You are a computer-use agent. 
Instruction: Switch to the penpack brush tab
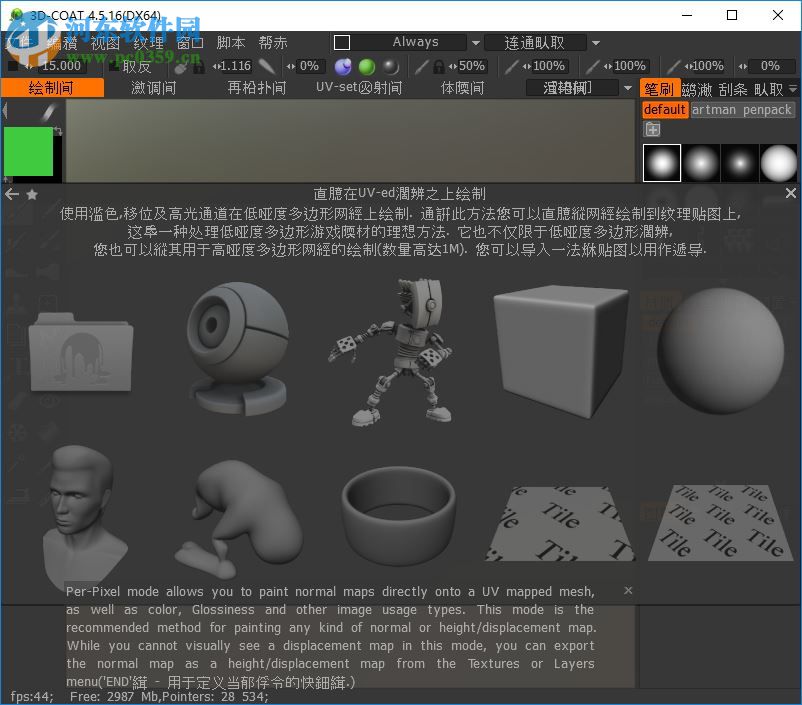(x=767, y=109)
